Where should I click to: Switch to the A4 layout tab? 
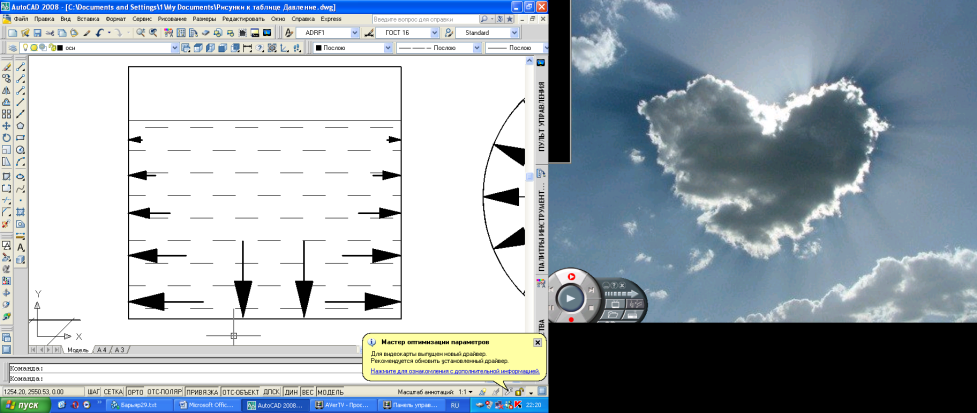click(x=102, y=350)
